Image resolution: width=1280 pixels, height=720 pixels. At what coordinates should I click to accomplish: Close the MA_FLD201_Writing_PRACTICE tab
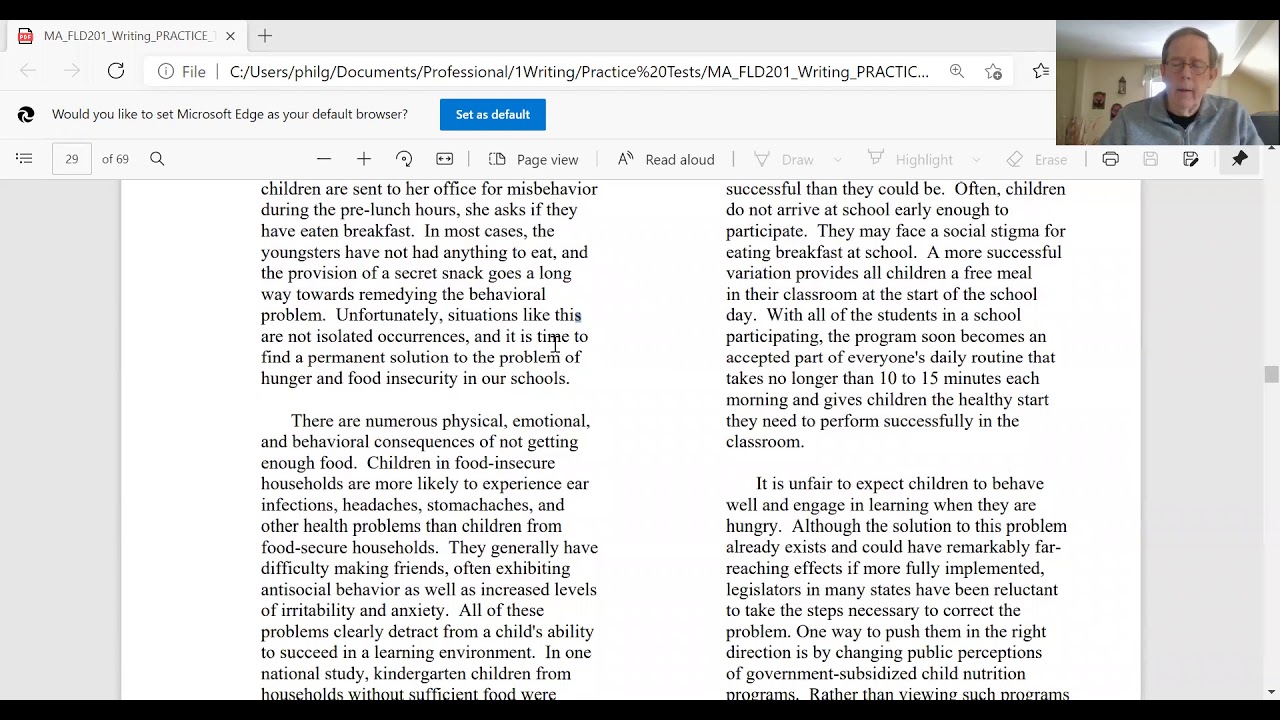(230, 36)
